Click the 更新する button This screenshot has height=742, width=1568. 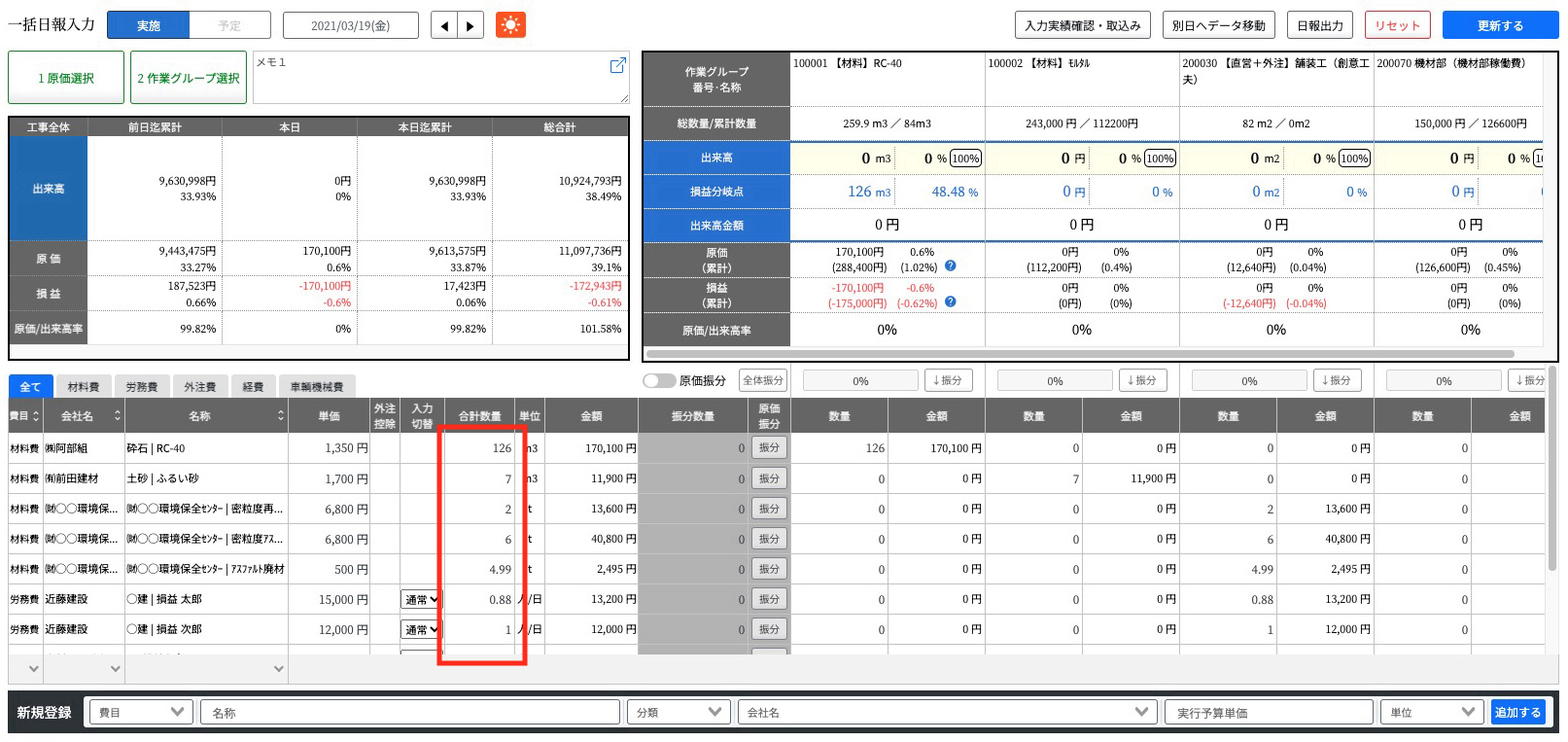(1500, 25)
